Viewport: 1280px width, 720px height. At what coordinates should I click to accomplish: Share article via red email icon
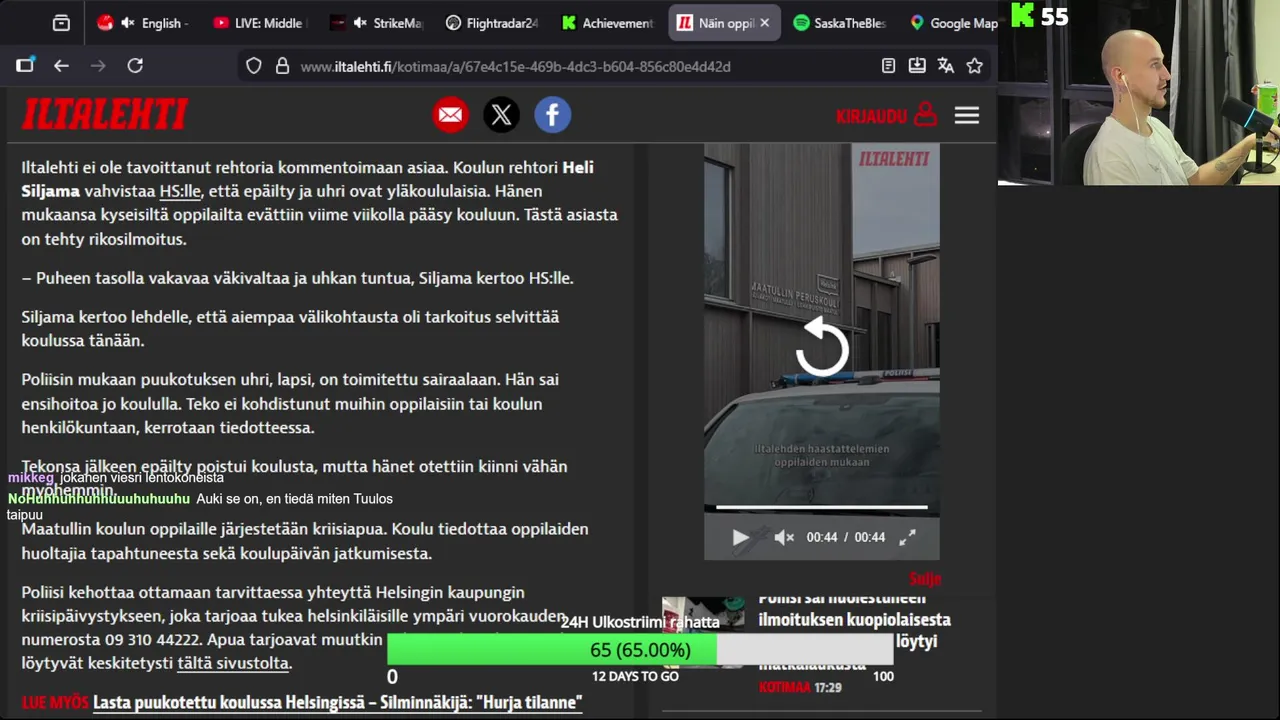451,115
